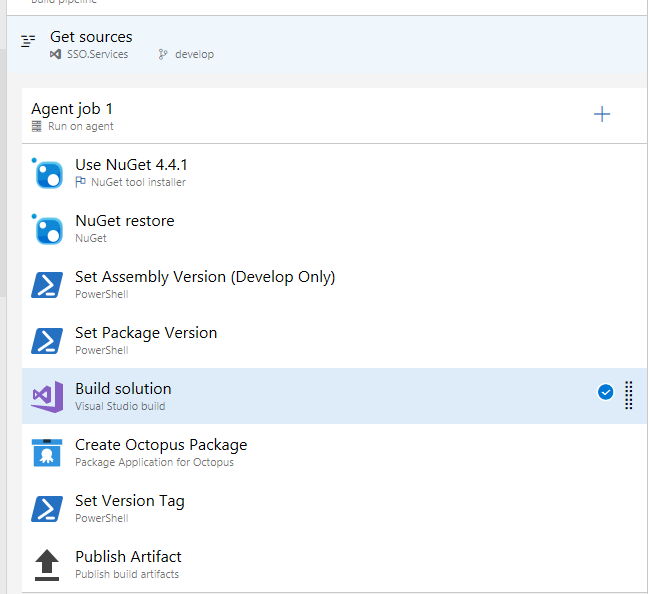651x594 pixels.
Task: Select the Get sources step
Action: click(x=91, y=37)
